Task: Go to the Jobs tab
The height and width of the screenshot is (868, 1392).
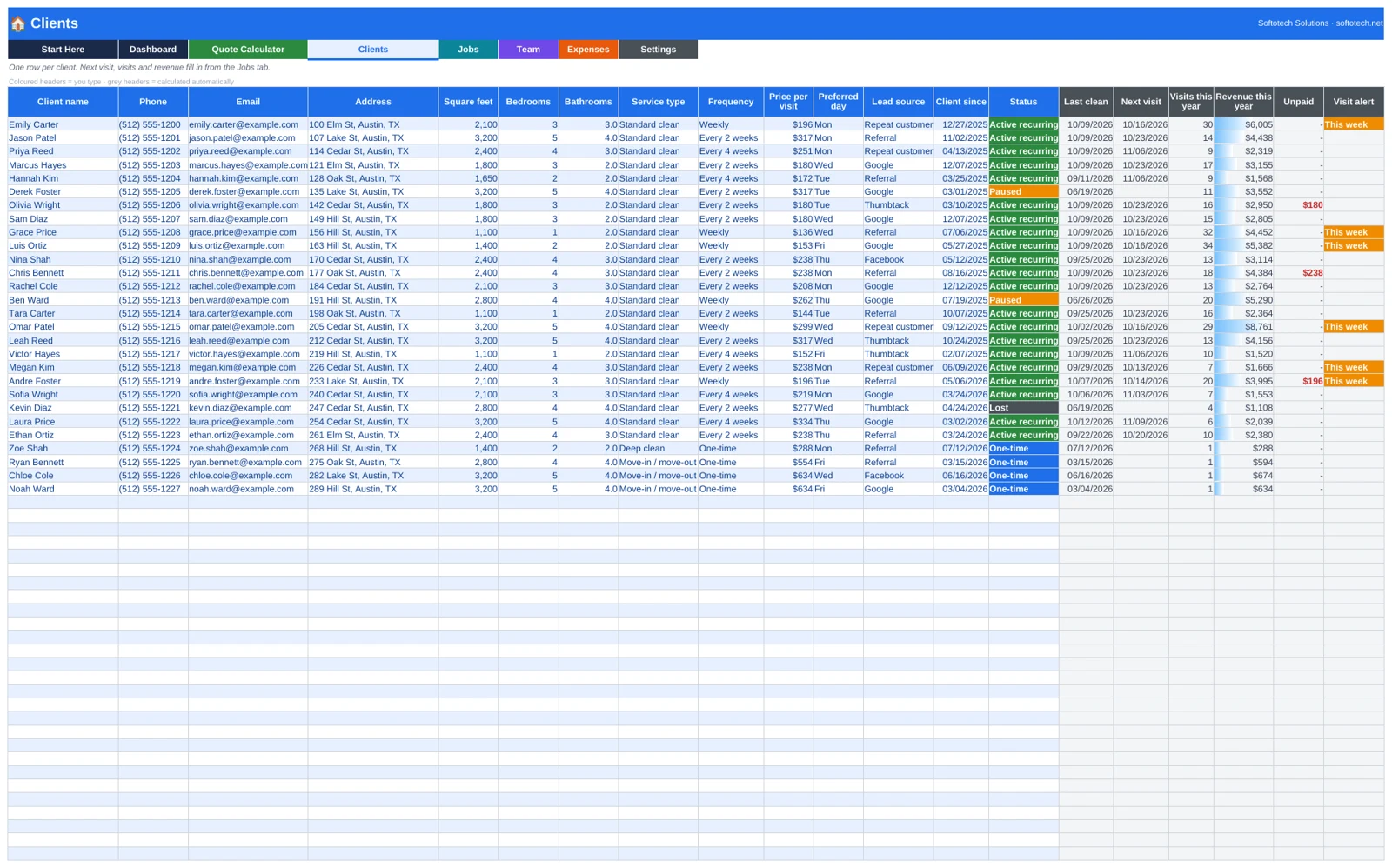Action: click(x=468, y=50)
